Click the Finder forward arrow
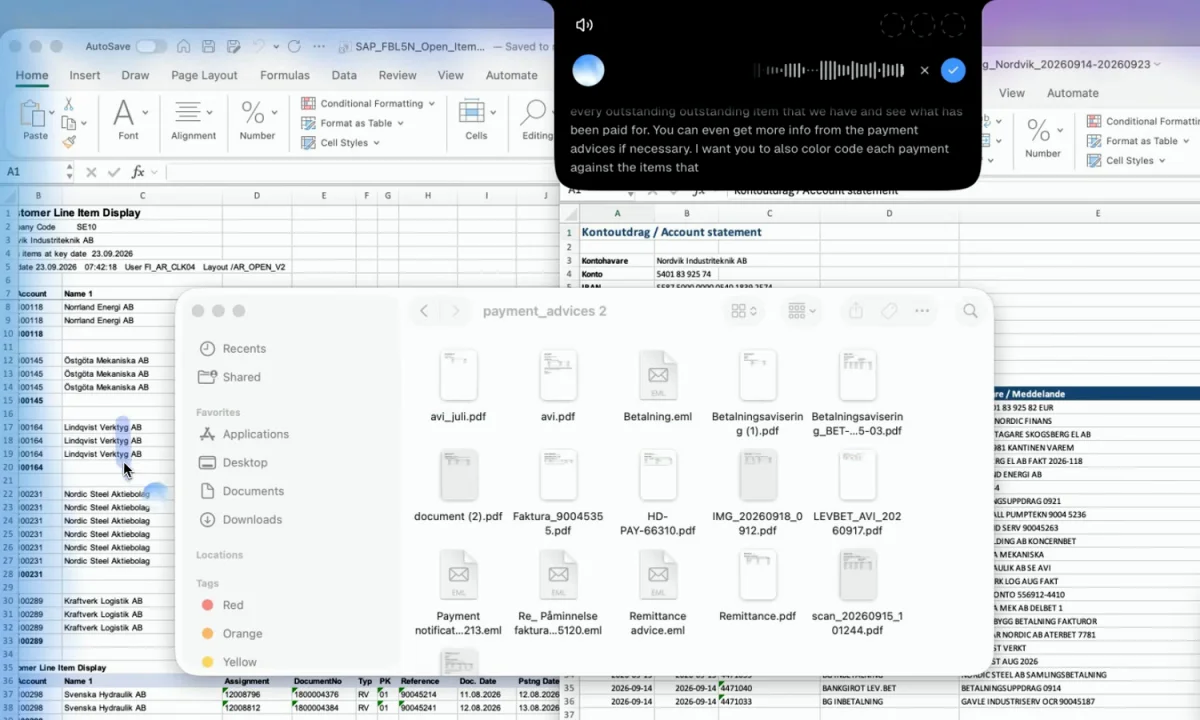Screen dimensions: 1200x720 (456, 311)
